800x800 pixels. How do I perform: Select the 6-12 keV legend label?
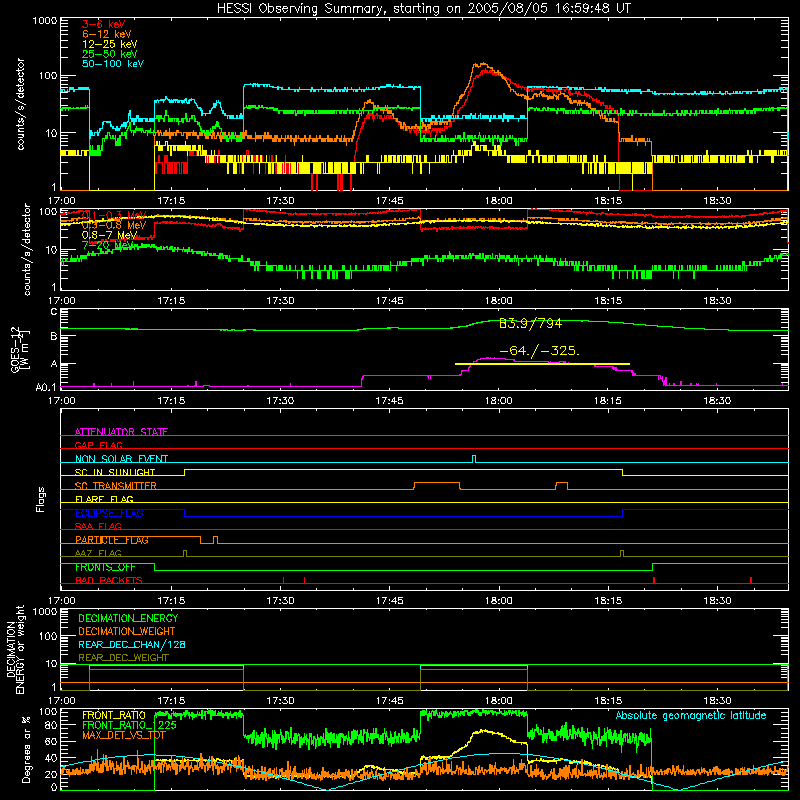[x=107, y=34]
